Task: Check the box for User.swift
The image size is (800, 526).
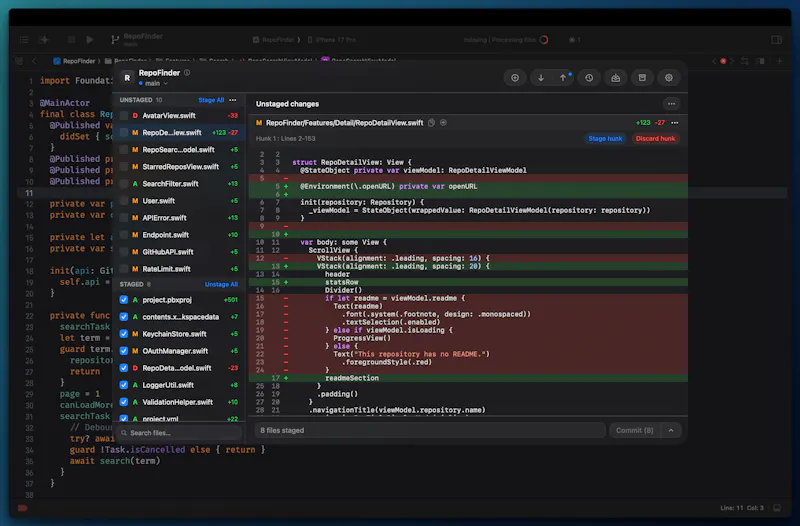Action: click(124, 201)
